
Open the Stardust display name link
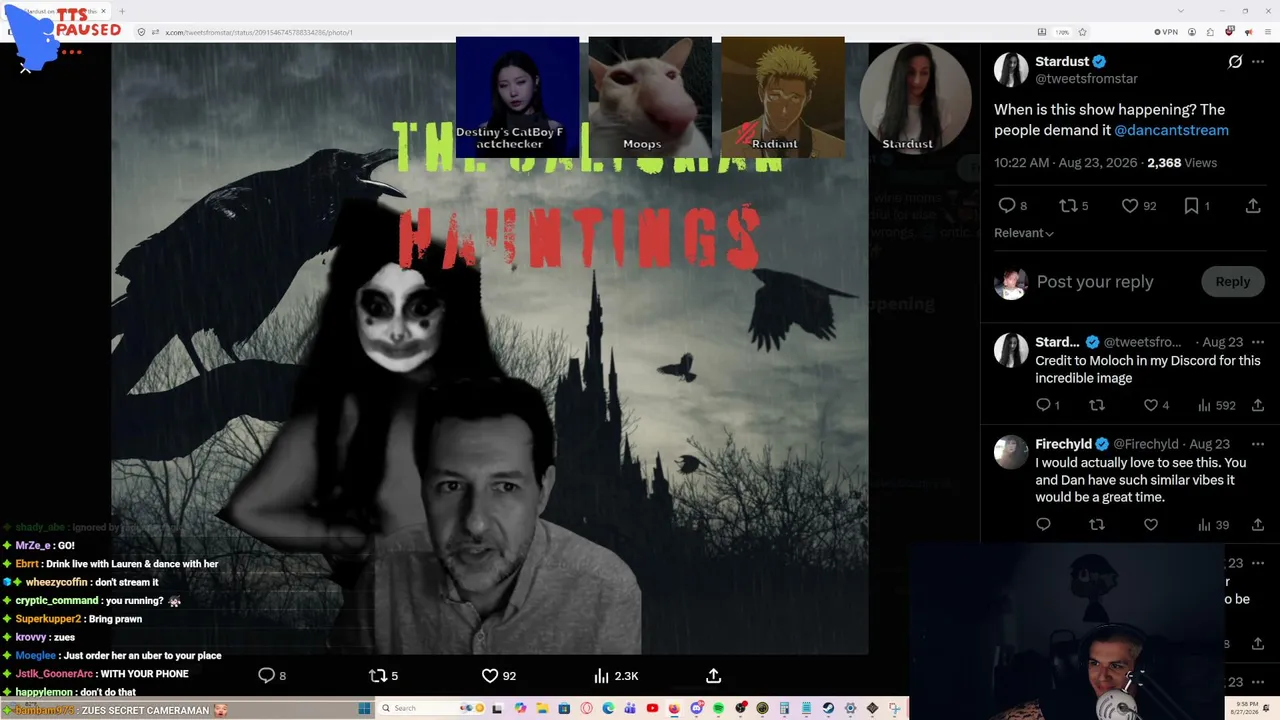click(1062, 61)
